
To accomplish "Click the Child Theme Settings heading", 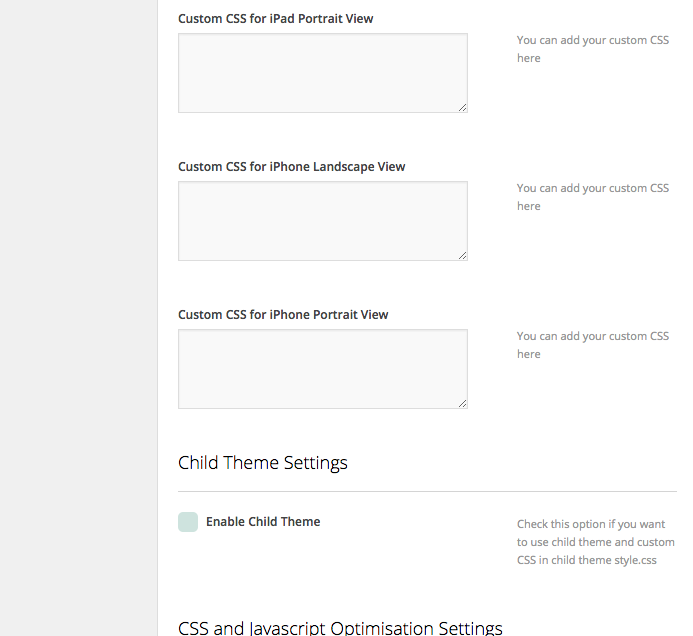I will click(x=263, y=463).
